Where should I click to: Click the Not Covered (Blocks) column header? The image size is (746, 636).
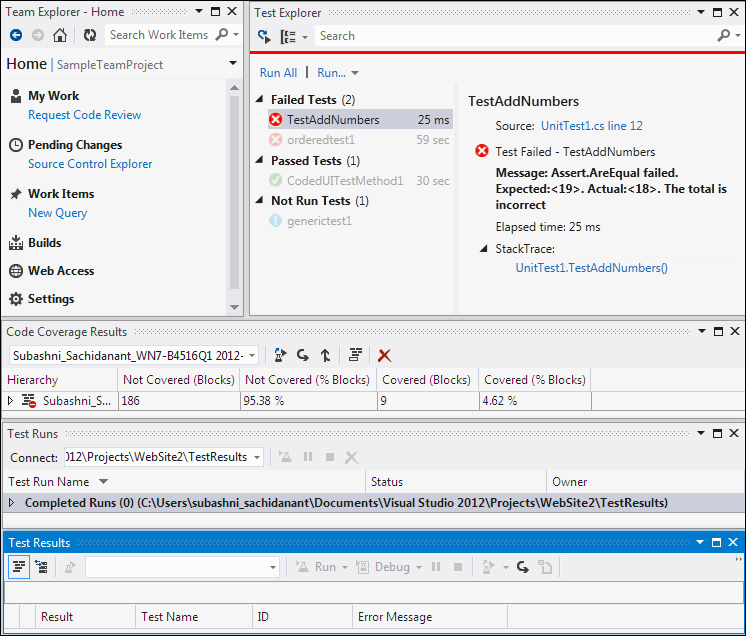(x=179, y=380)
